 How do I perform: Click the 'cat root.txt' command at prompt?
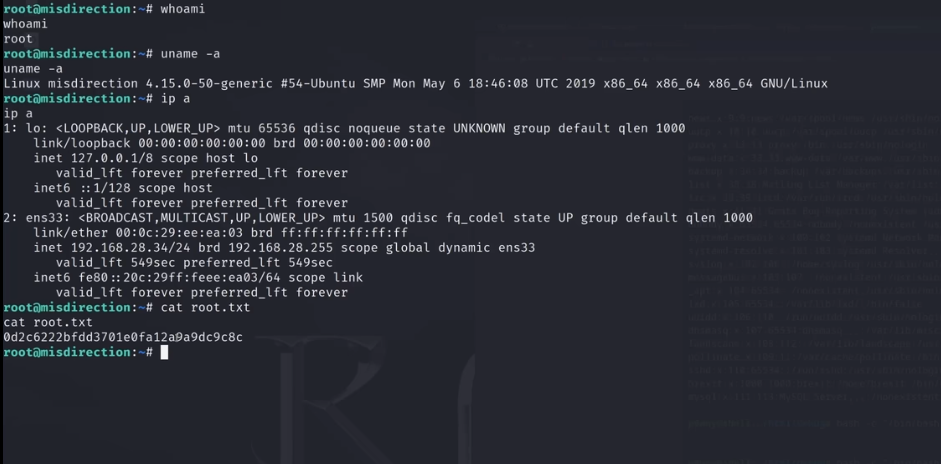(x=205, y=307)
